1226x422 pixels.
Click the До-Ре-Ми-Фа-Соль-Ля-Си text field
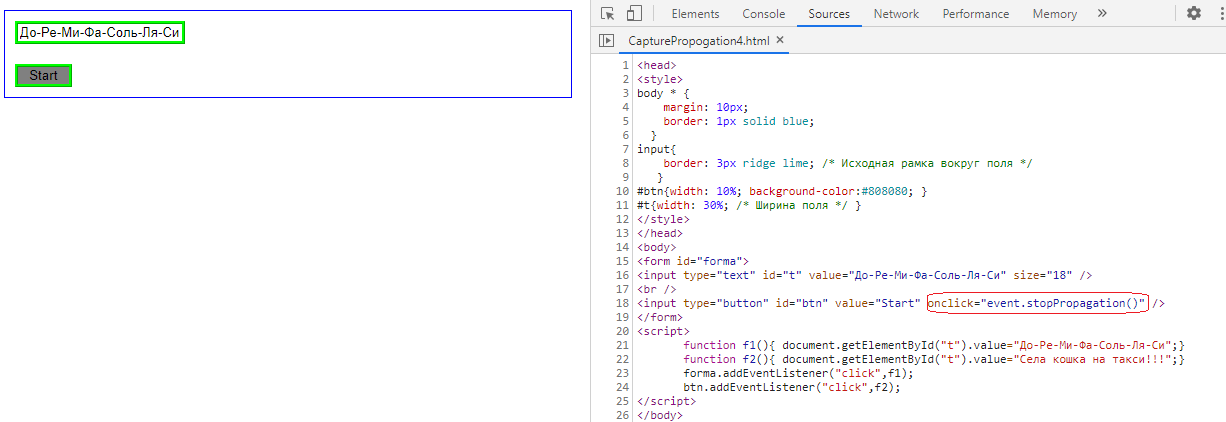point(100,33)
